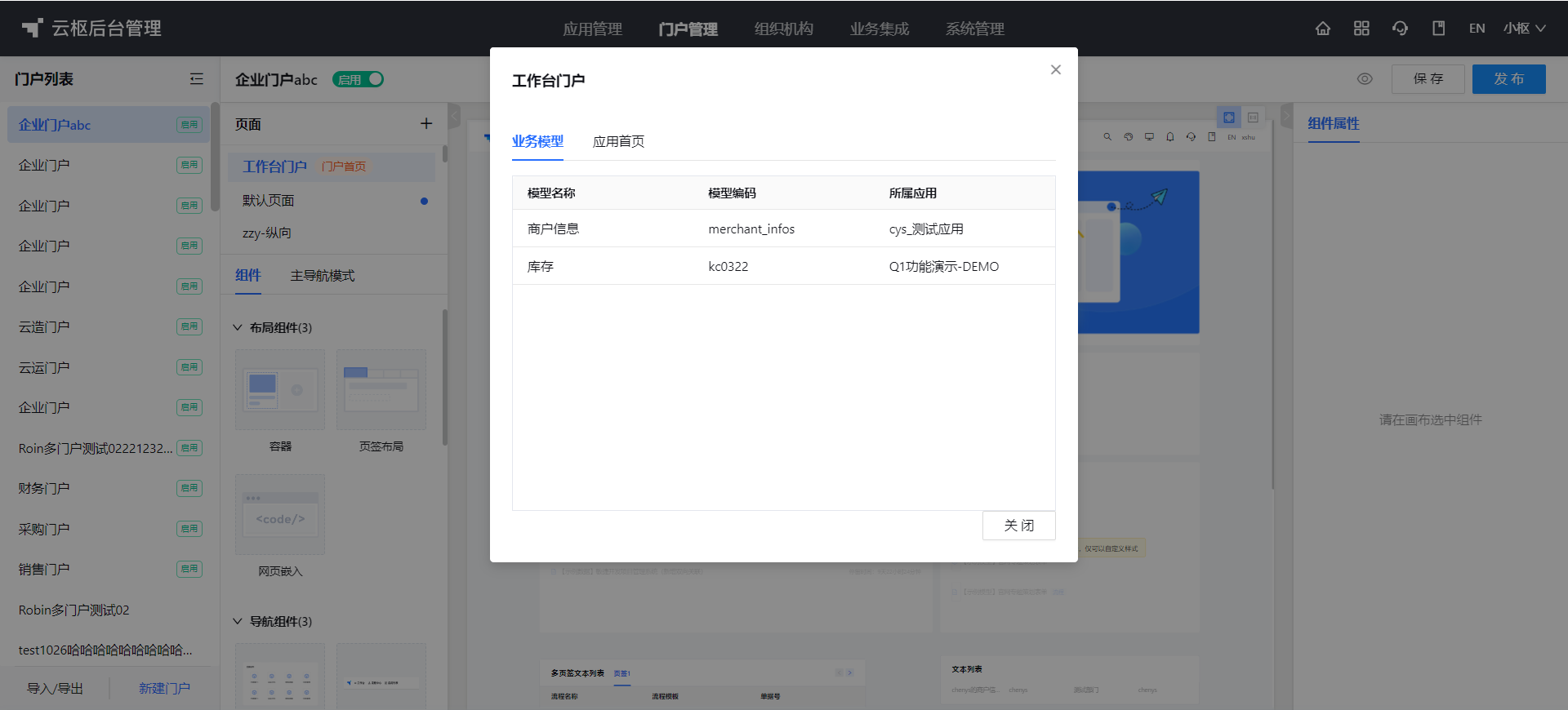Select zzy-纵向 page
Image resolution: width=1568 pixels, height=710 pixels.
coord(332,233)
